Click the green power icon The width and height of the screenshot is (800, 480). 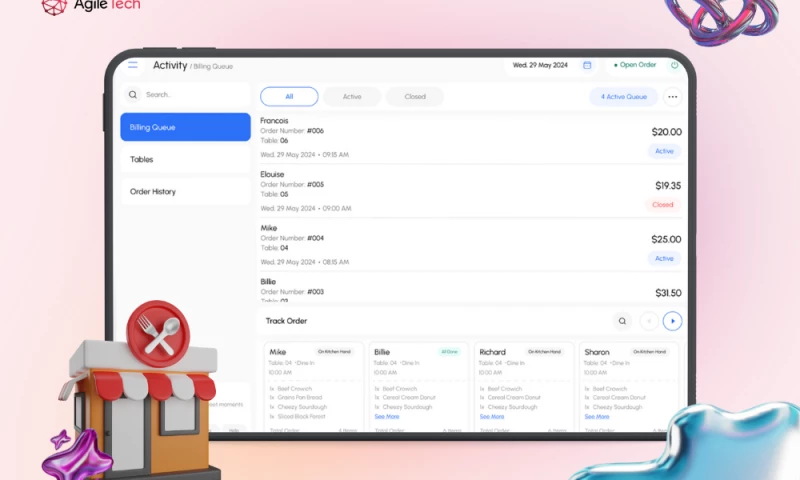[674, 65]
